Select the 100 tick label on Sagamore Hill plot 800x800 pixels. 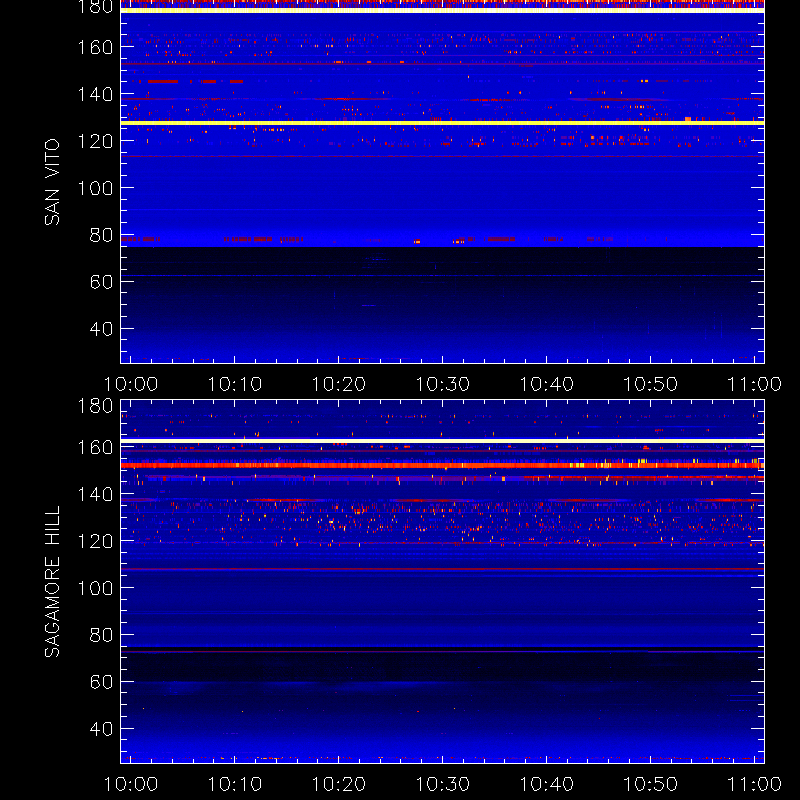(95, 588)
